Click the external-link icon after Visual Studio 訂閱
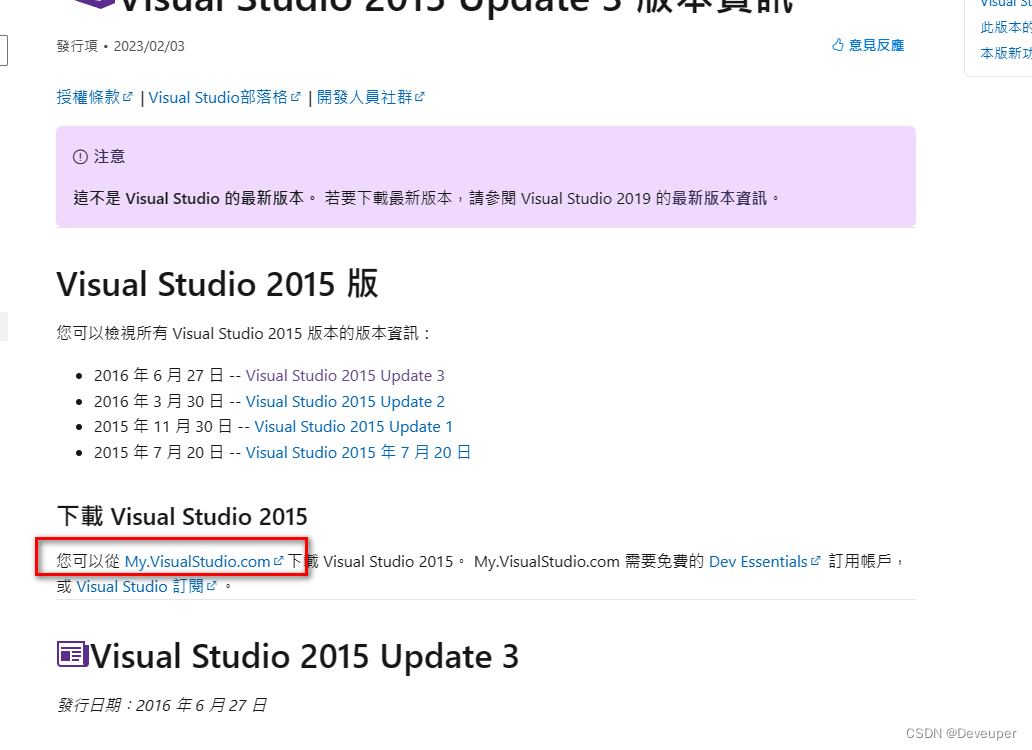This screenshot has height=750, width=1032. pos(211,586)
